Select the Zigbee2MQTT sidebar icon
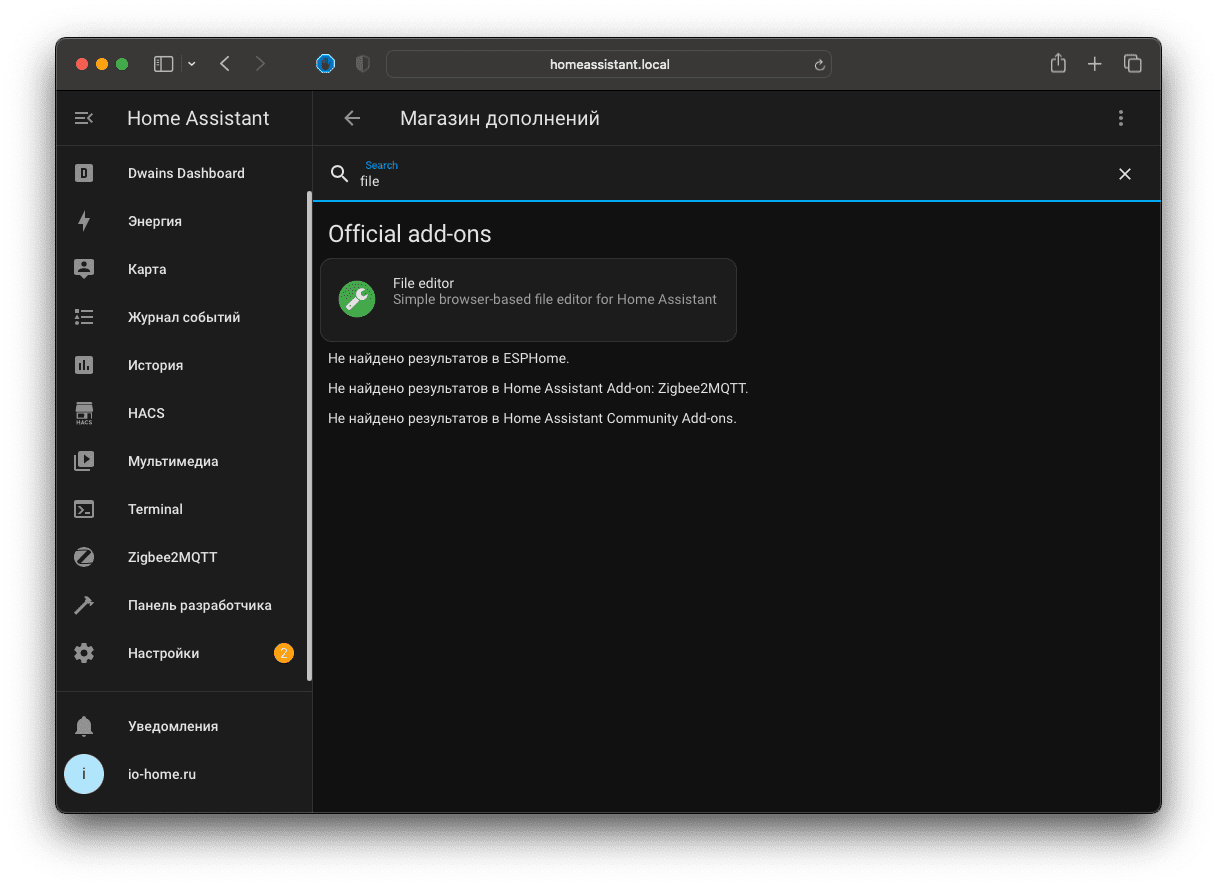 pyautogui.click(x=84, y=557)
